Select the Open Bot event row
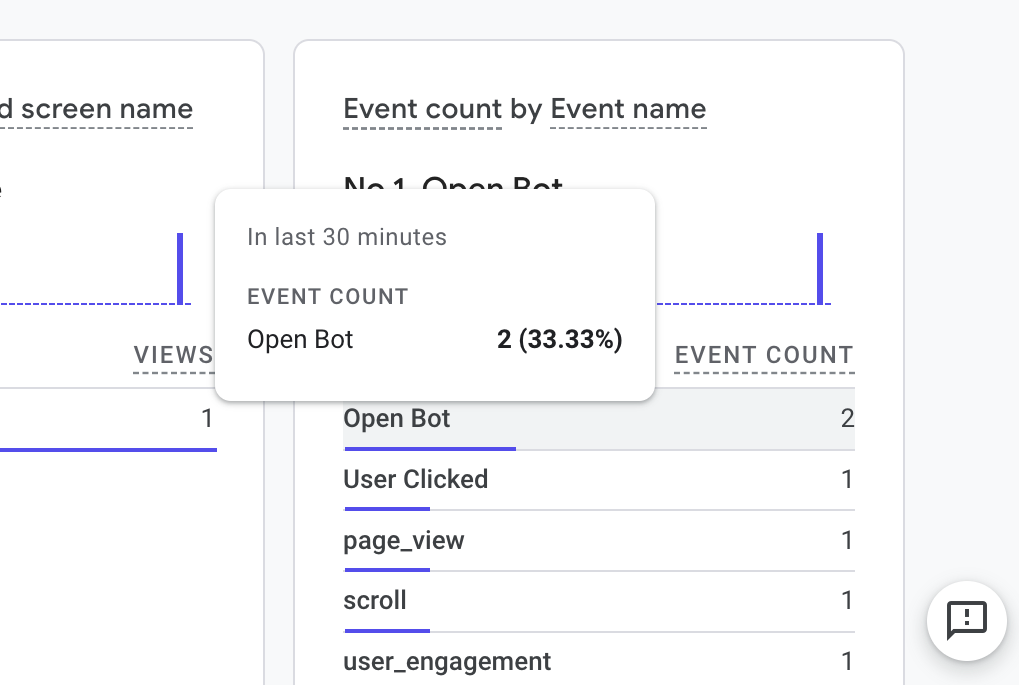This screenshot has height=685, width=1019. click(395, 418)
